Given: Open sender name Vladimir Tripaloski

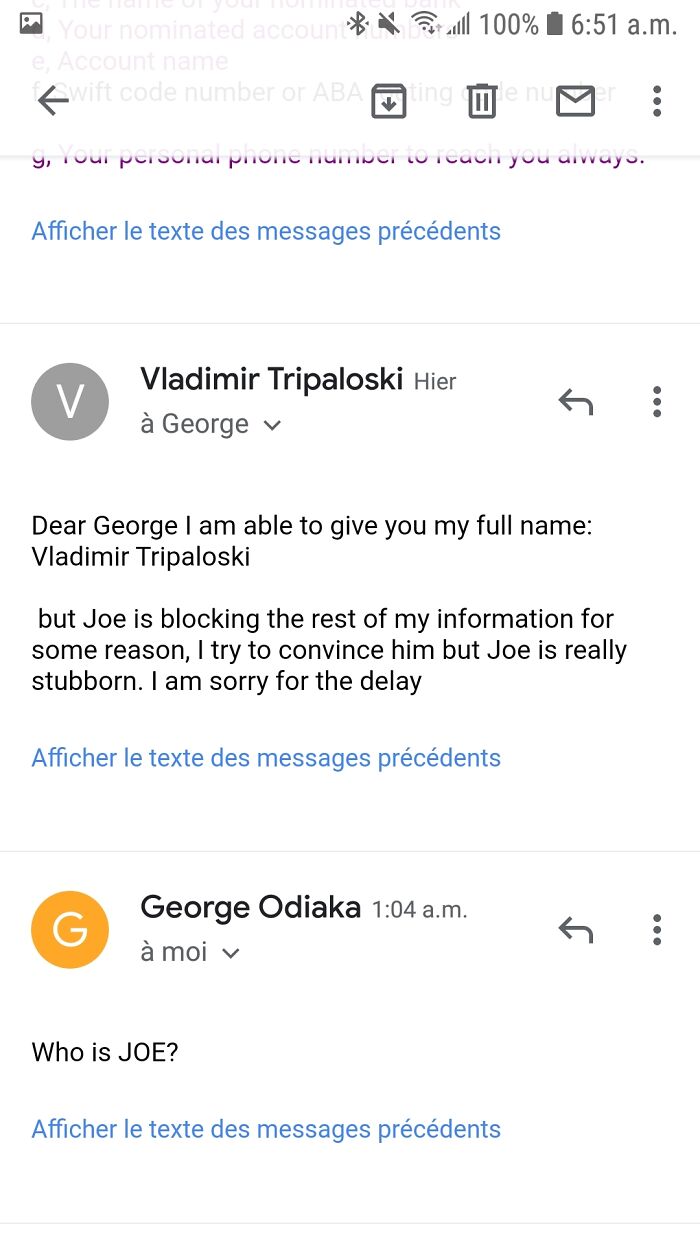Looking at the screenshot, I should [271, 379].
